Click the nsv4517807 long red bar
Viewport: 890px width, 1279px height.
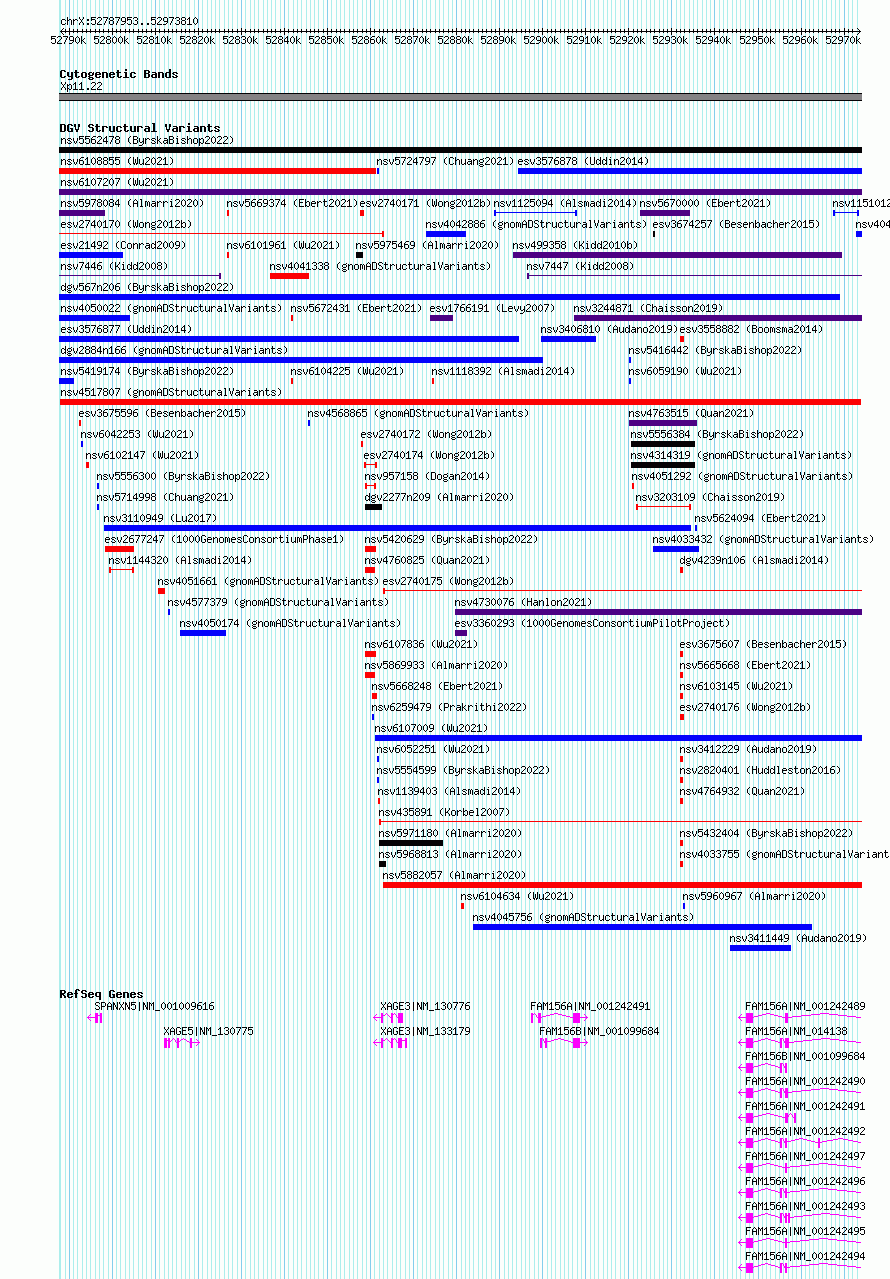[x=460, y=402]
